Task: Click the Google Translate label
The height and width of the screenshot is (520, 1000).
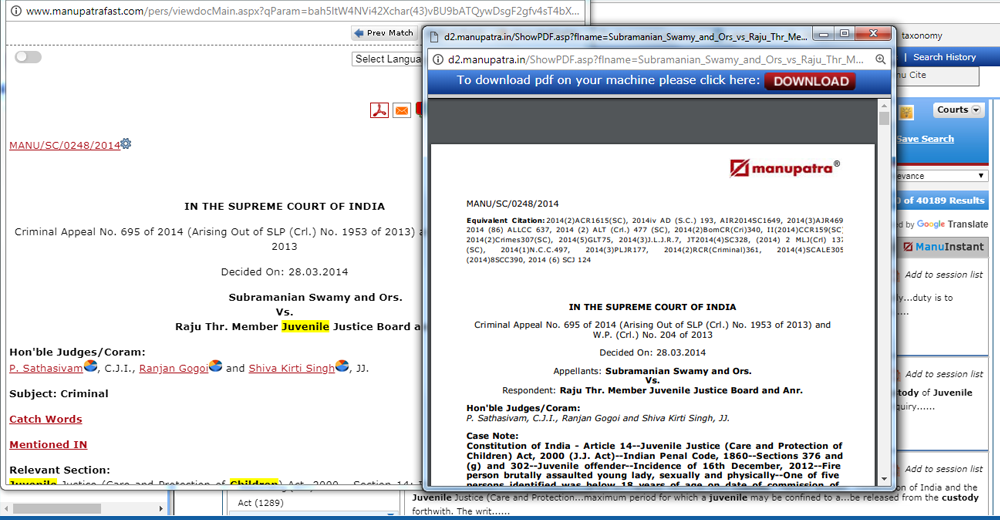Action: (x=952, y=224)
